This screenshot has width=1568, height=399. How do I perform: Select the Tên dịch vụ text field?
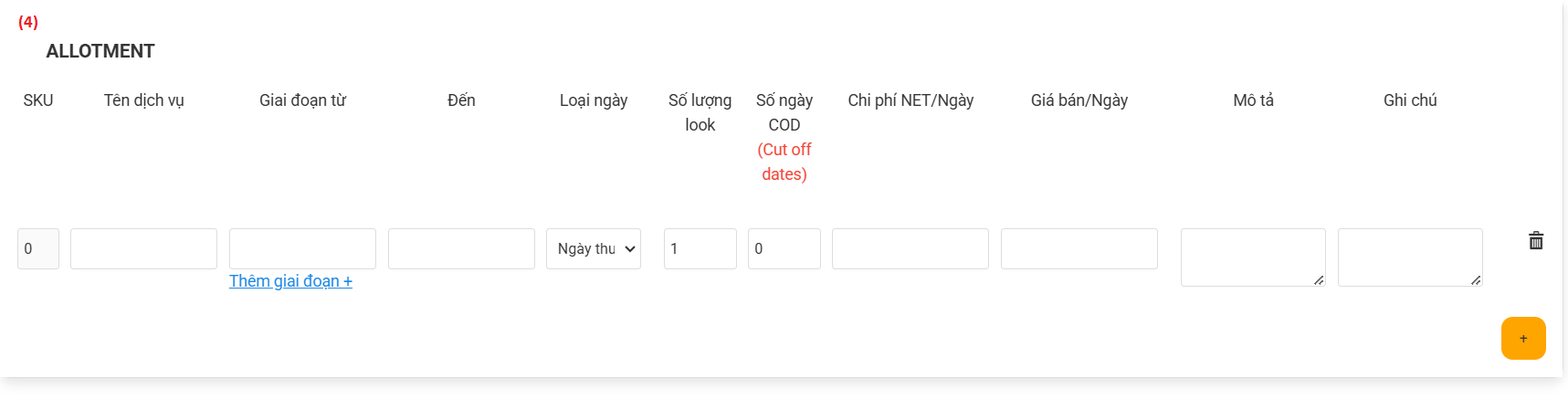click(143, 248)
